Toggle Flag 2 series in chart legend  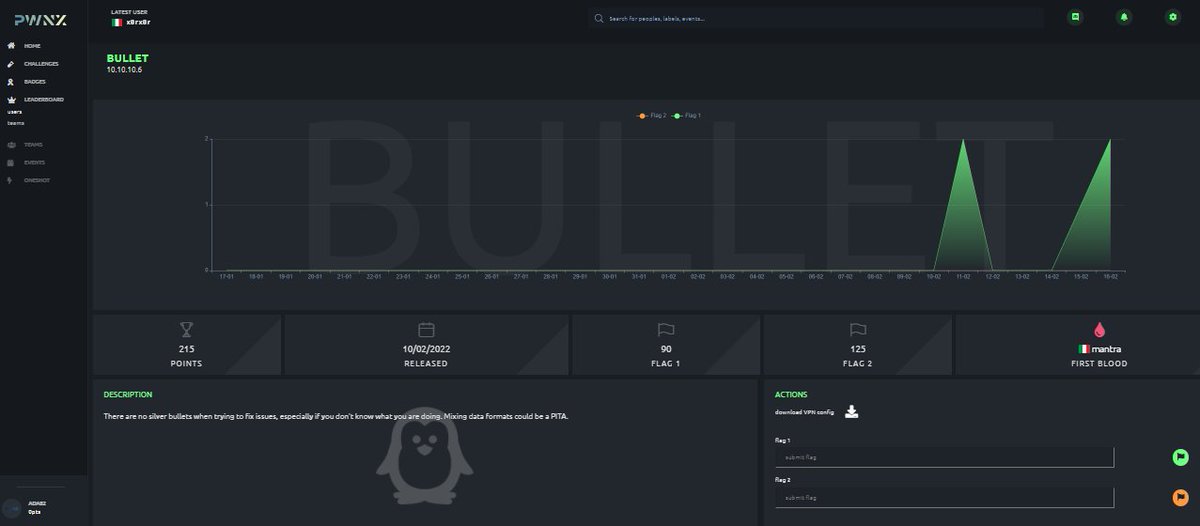(x=652, y=116)
